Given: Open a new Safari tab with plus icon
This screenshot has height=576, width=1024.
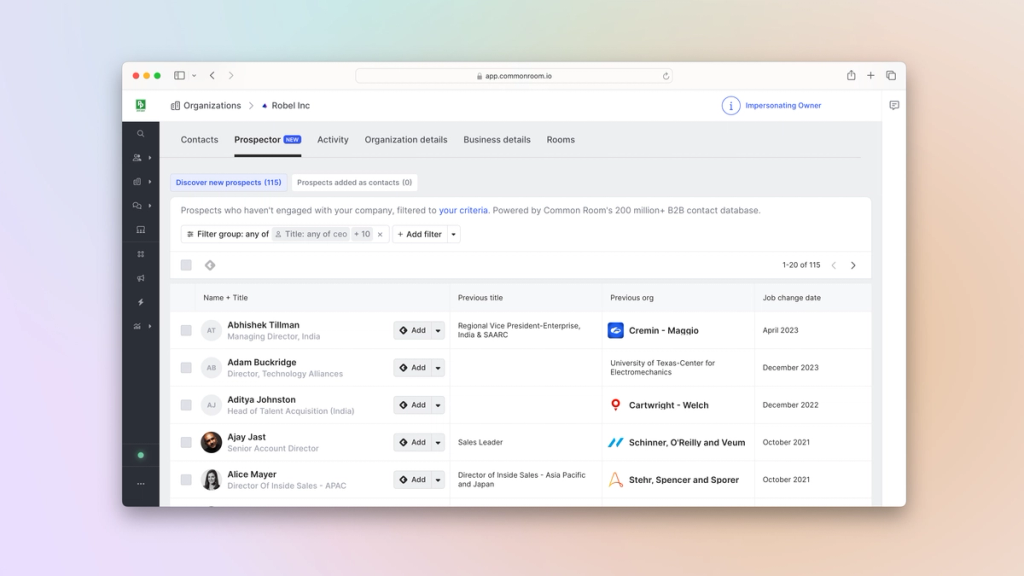Looking at the screenshot, I should point(871,75).
